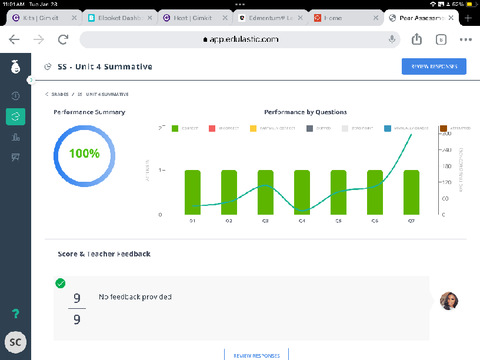Click the yellow Partially Correct legend swatch
The width and height of the screenshot is (480, 360).
tap(253, 128)
